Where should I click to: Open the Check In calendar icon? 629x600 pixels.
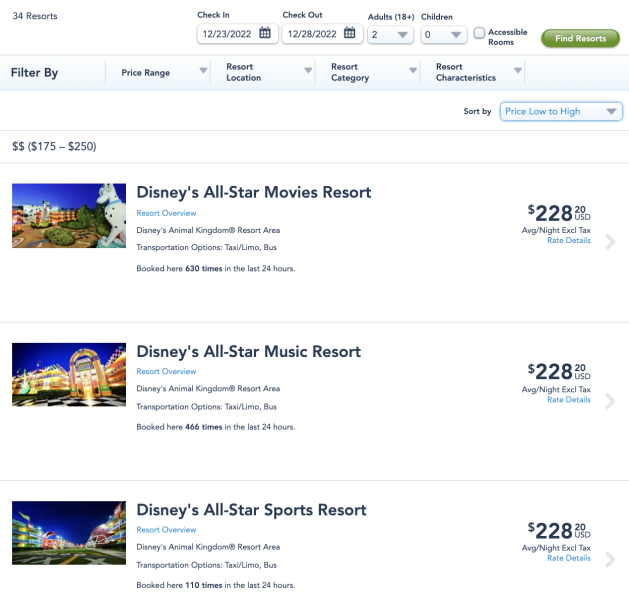[x=265, y=33]
